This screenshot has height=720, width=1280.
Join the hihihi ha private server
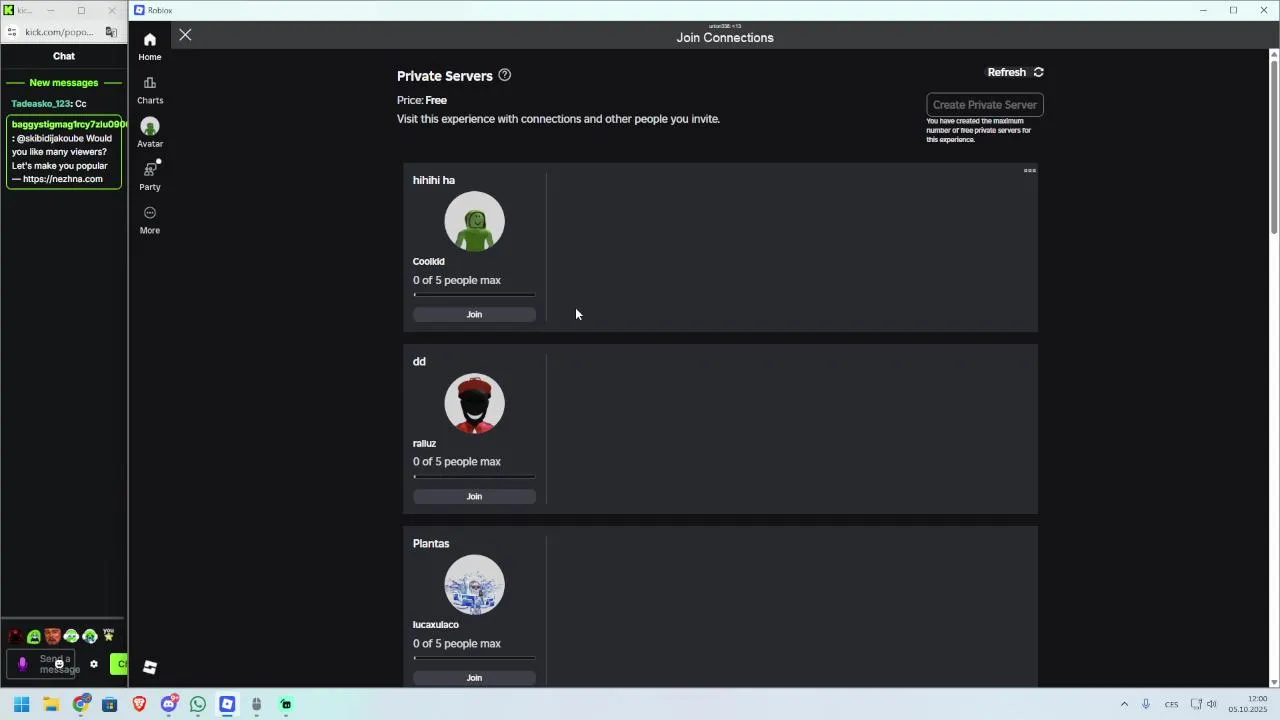[474, 314]
